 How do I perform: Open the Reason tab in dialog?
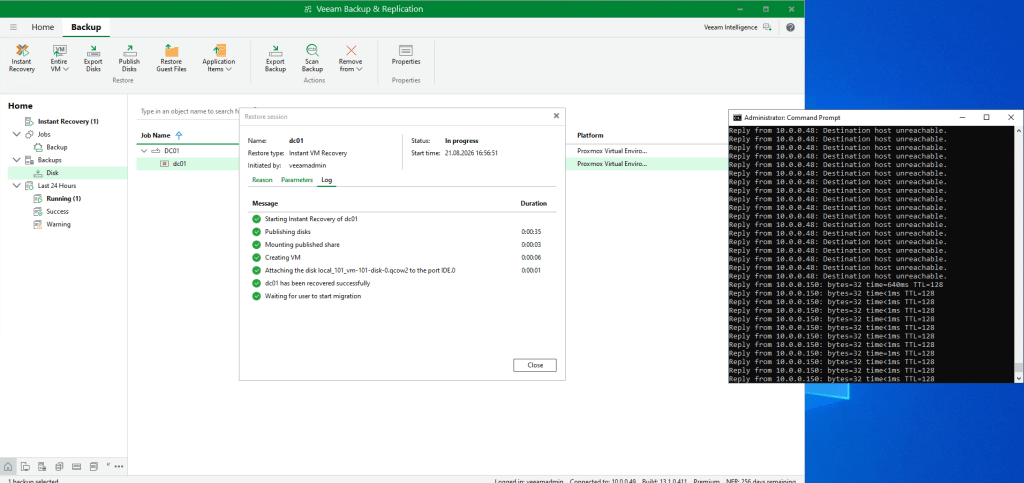coord(262,179)
